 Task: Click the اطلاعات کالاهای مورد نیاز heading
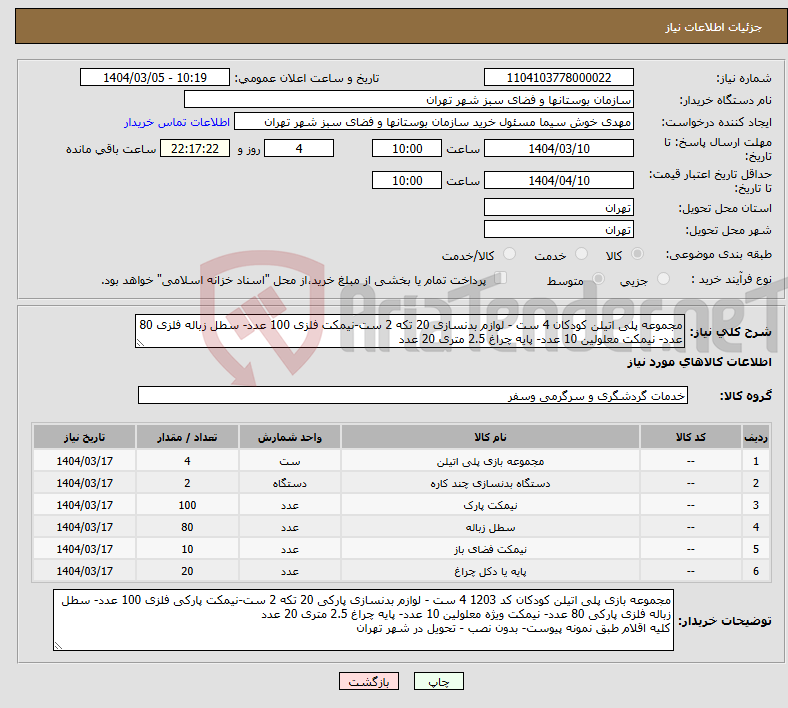(699, 362)
